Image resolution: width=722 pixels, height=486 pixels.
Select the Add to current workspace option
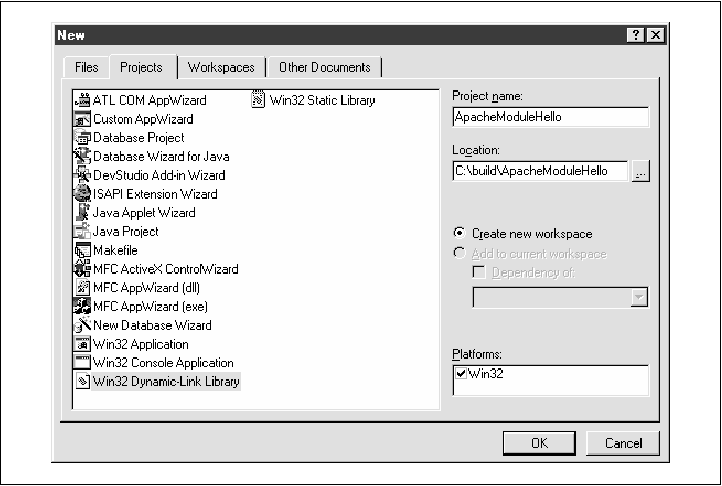[x=460, y=254]
